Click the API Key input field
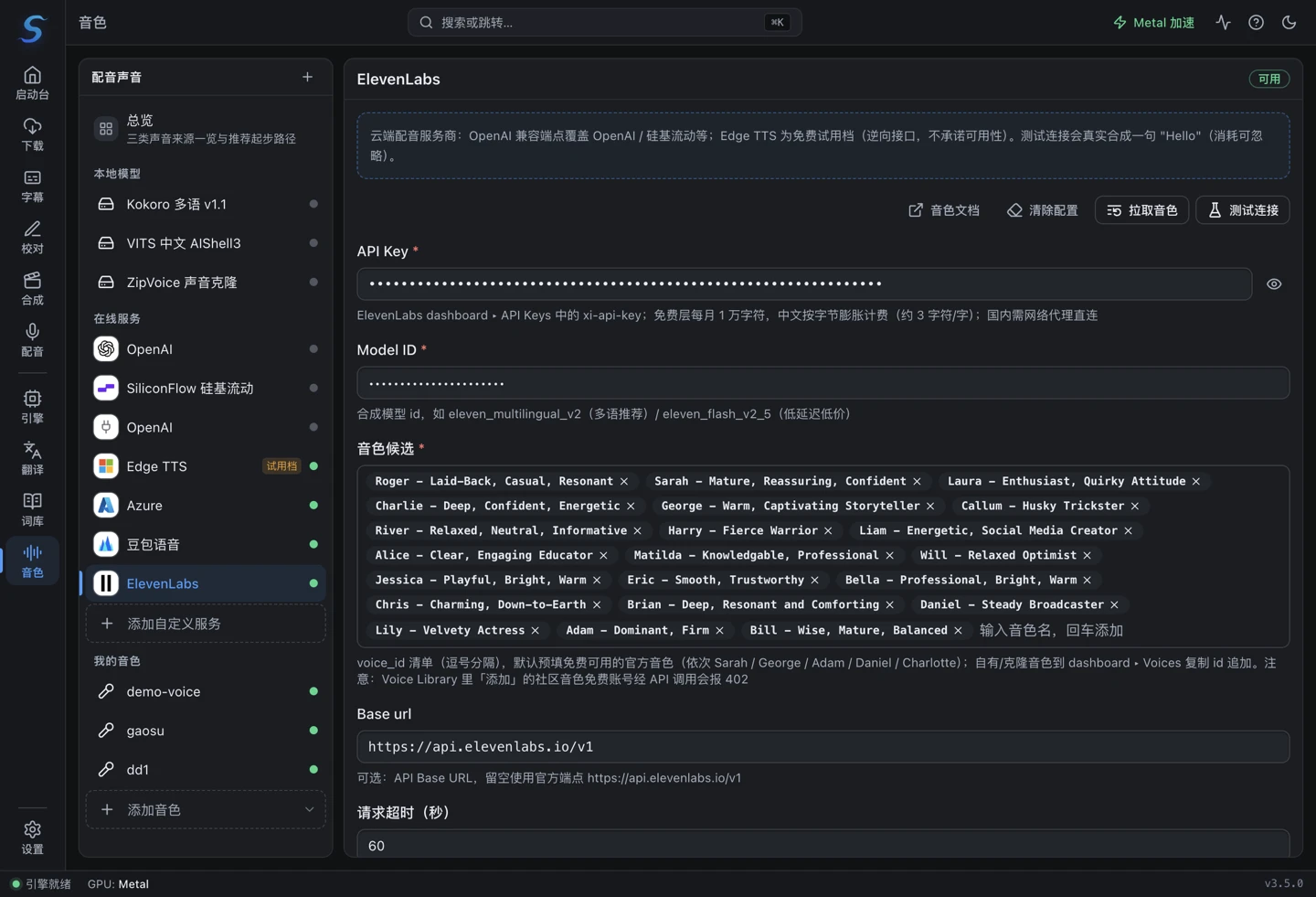Image resolution: width=1316 pixels, height=897 pixels. (804, 284)
